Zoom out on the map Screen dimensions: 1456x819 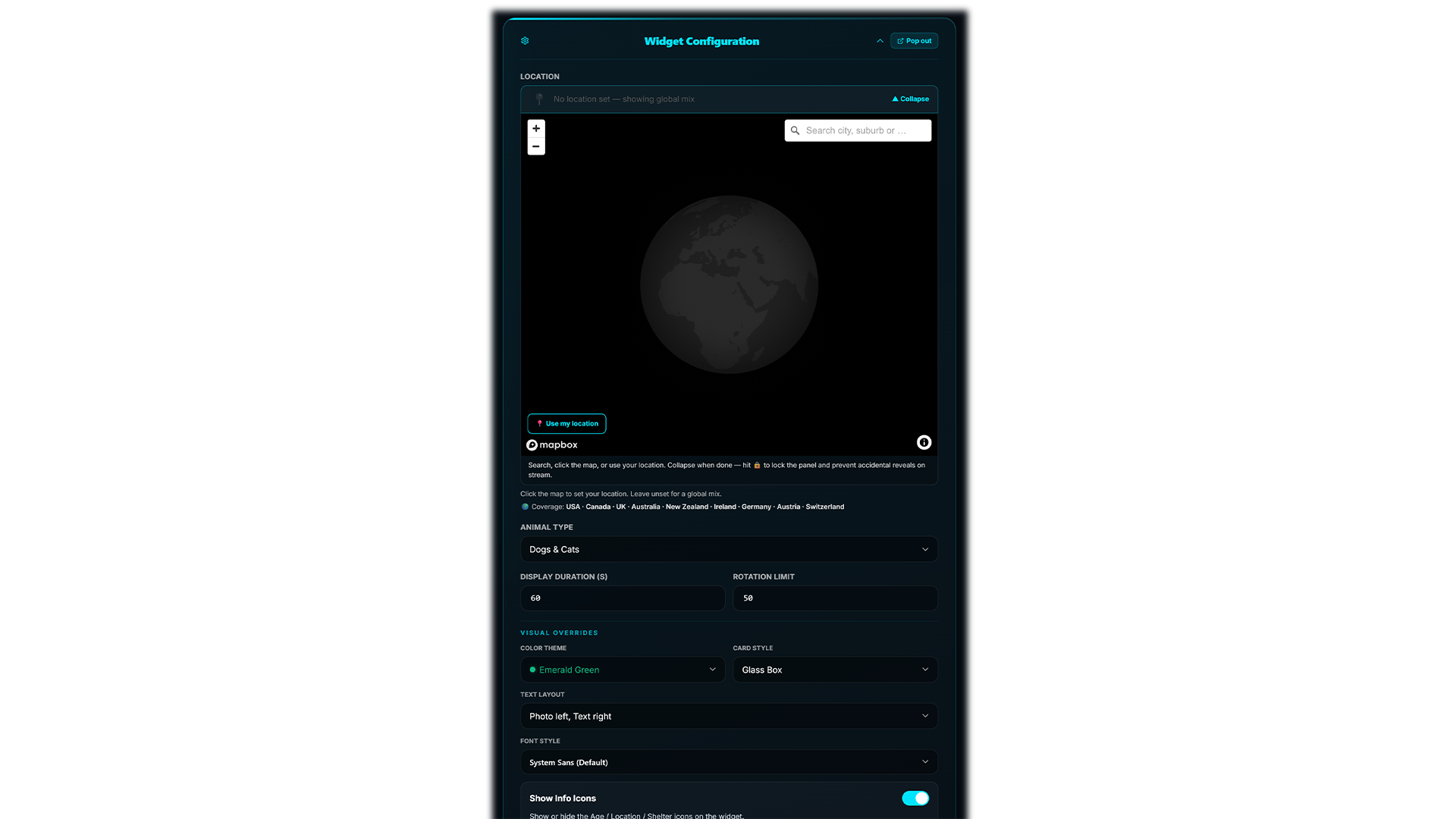click(x=536, y=146)
